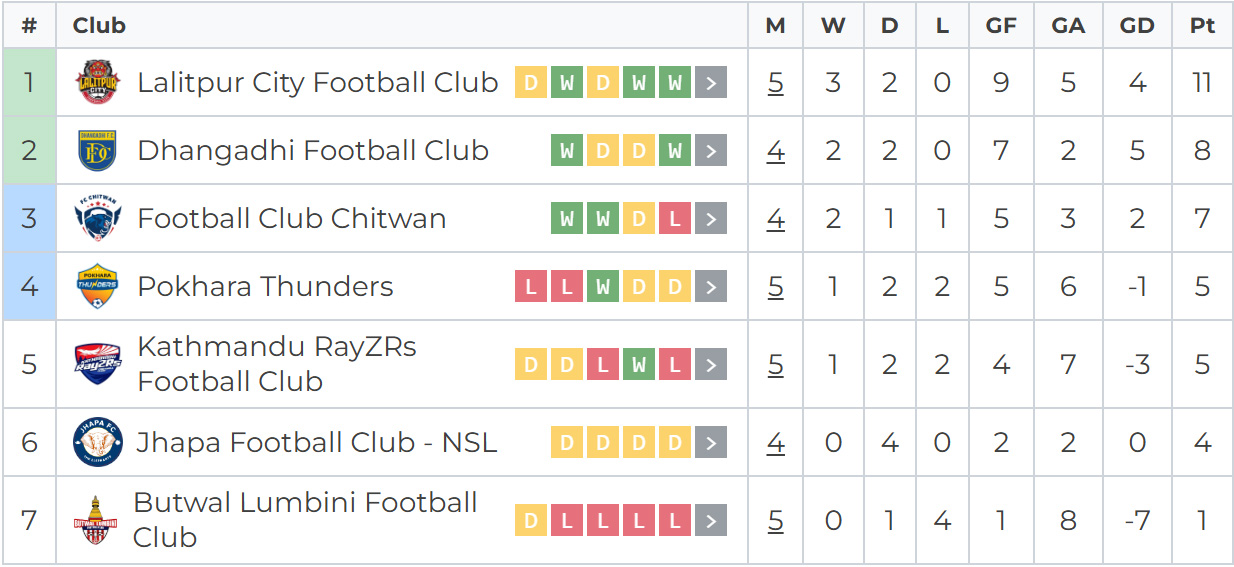
Task: Open Football Club Chitwan team name
Action: pos(291,219)
